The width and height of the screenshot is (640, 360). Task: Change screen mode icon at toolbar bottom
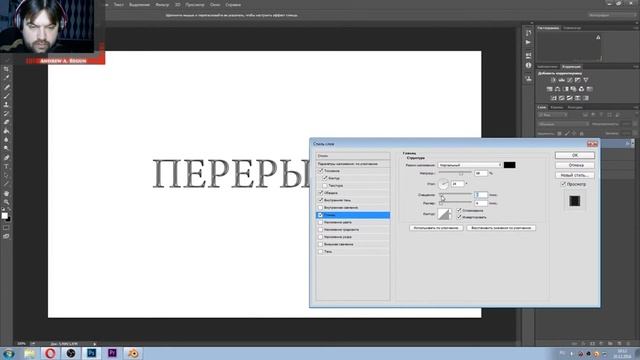[x=6, y=236]
